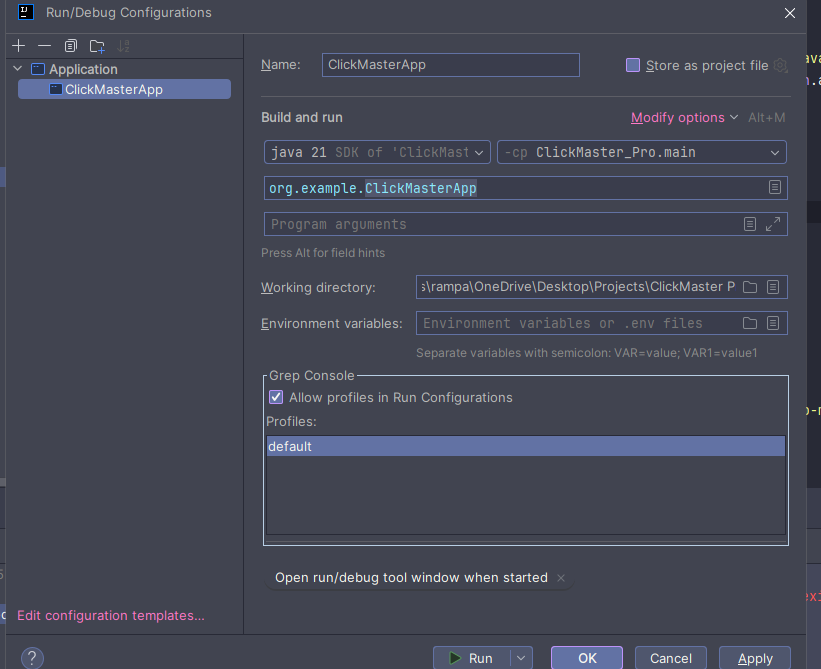
Task: Add a new run configuration
Action: [18, 46]
